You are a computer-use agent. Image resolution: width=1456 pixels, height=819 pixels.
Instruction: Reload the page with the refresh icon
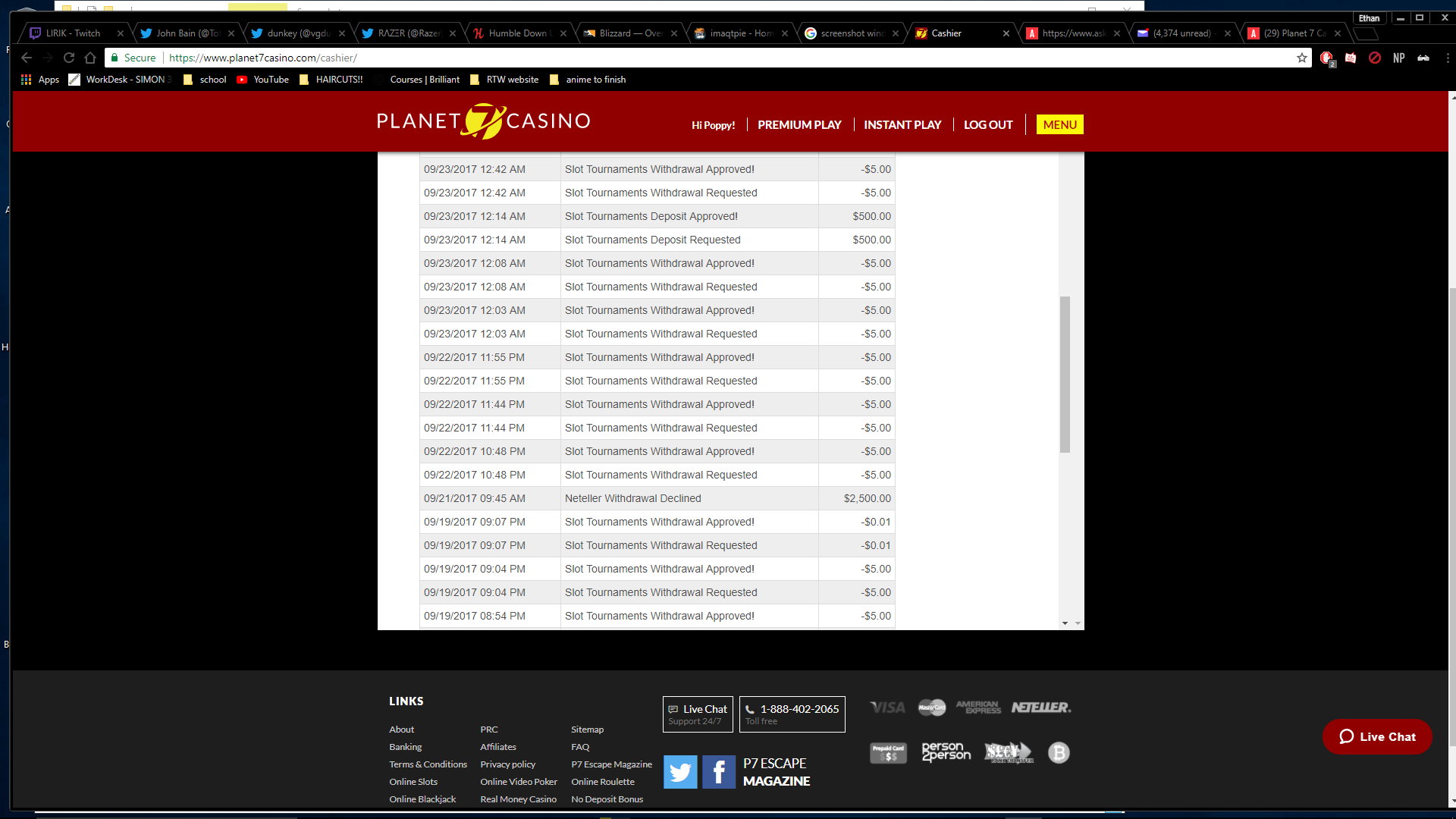(x=69, y=58)
